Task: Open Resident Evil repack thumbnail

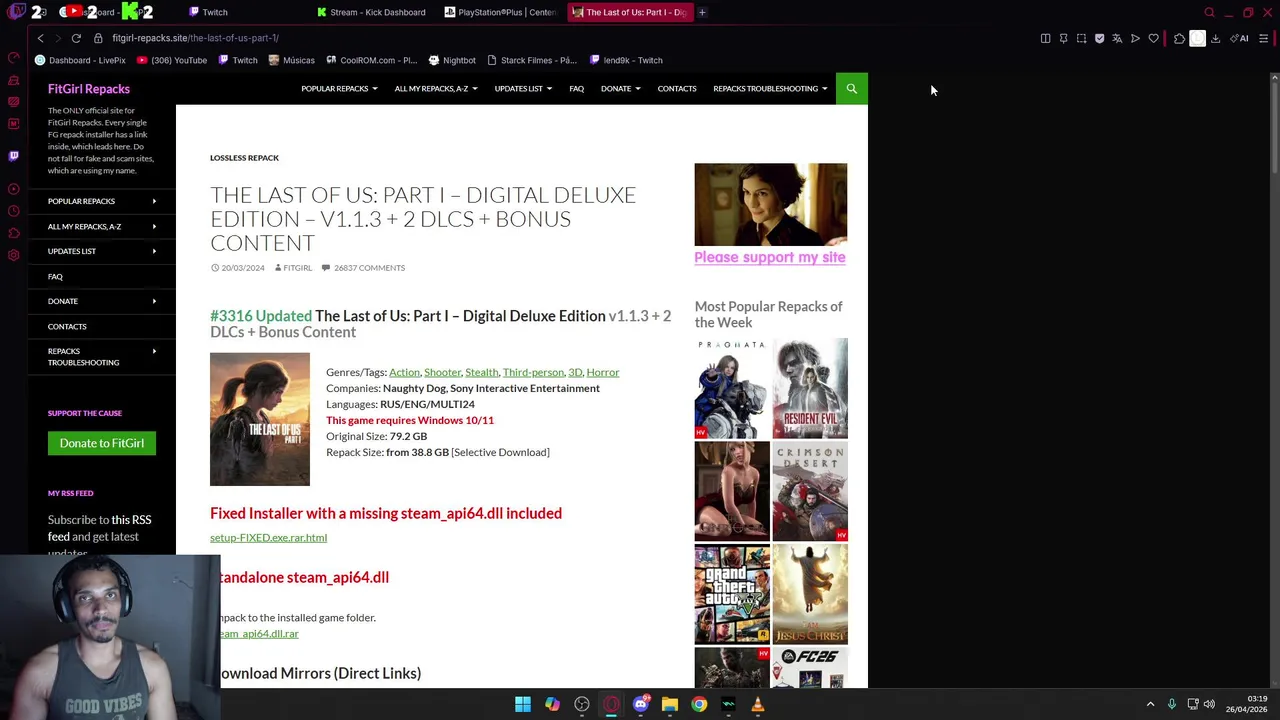Action: pos(810,389)
